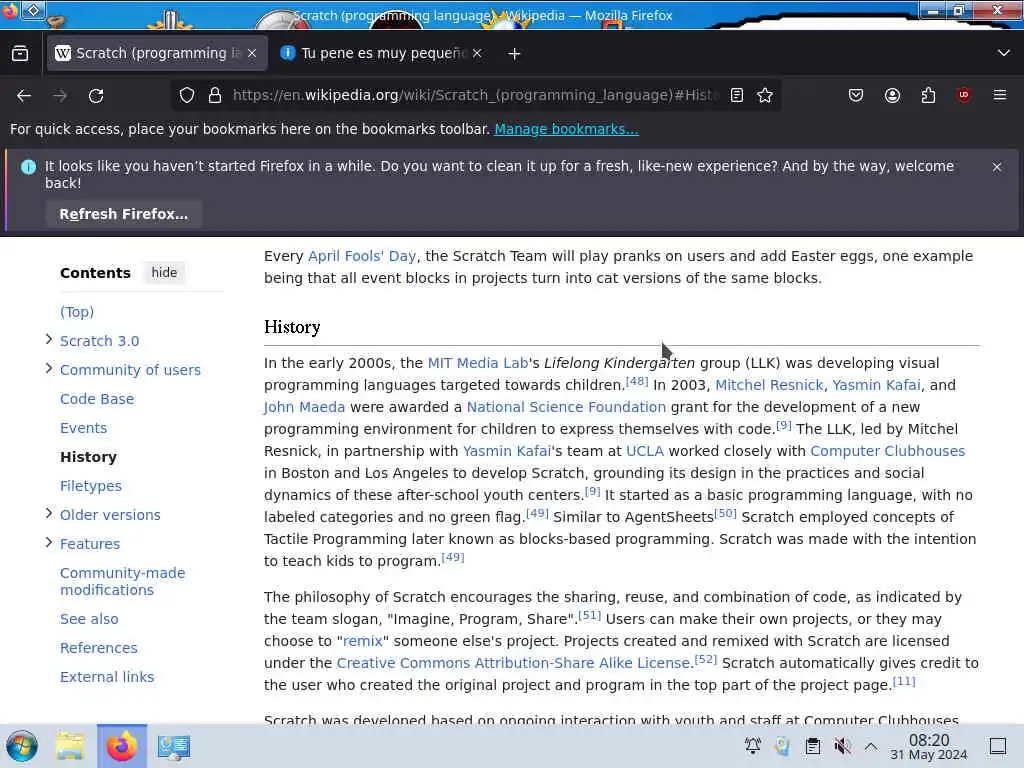Viewport: 1024px width, 768px height.
Task: Open National Science Foundation link
Action: [566, 408]
